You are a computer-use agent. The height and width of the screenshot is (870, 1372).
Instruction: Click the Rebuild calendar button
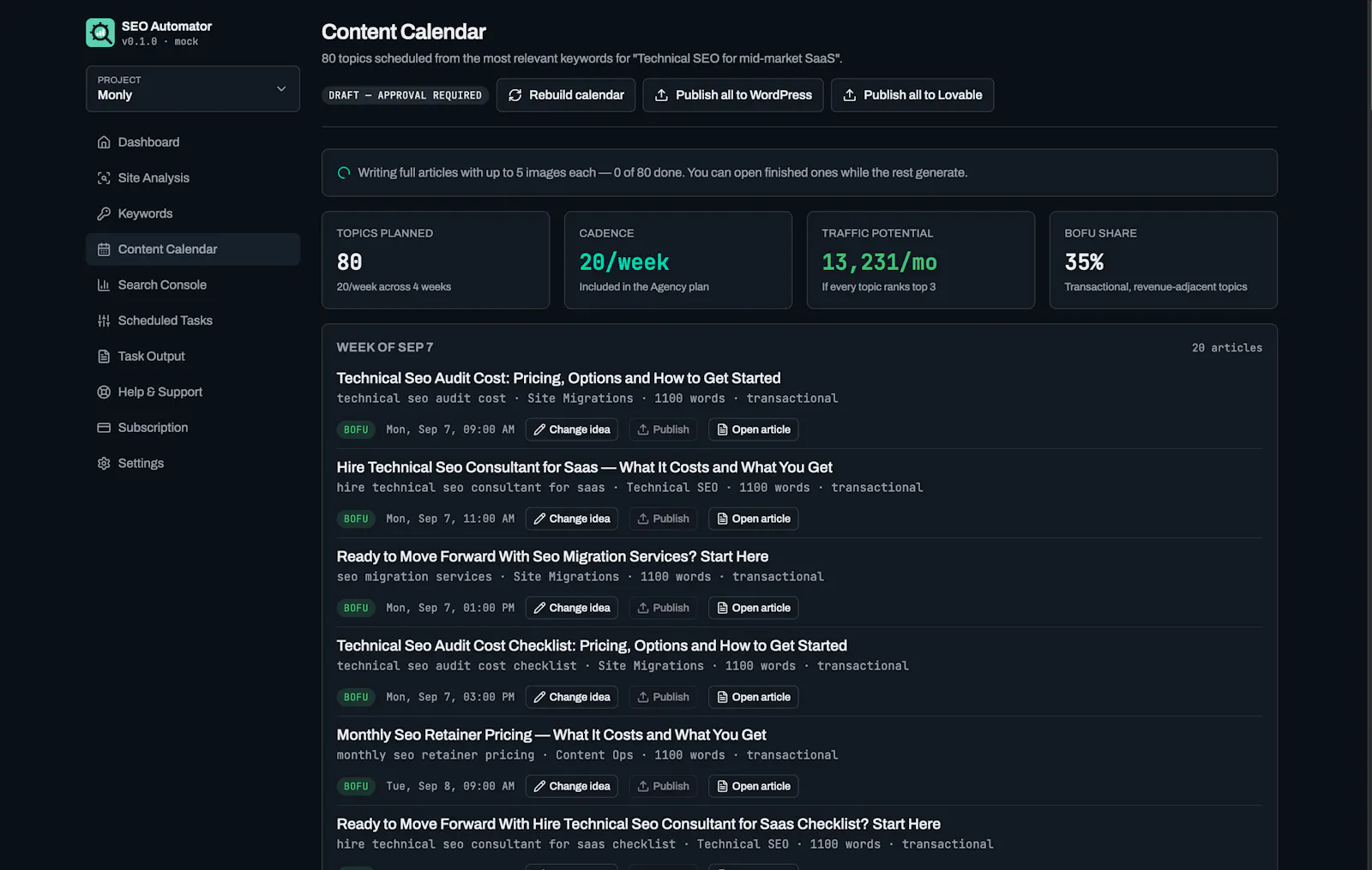pyautogui.click(x=566, y=95)
